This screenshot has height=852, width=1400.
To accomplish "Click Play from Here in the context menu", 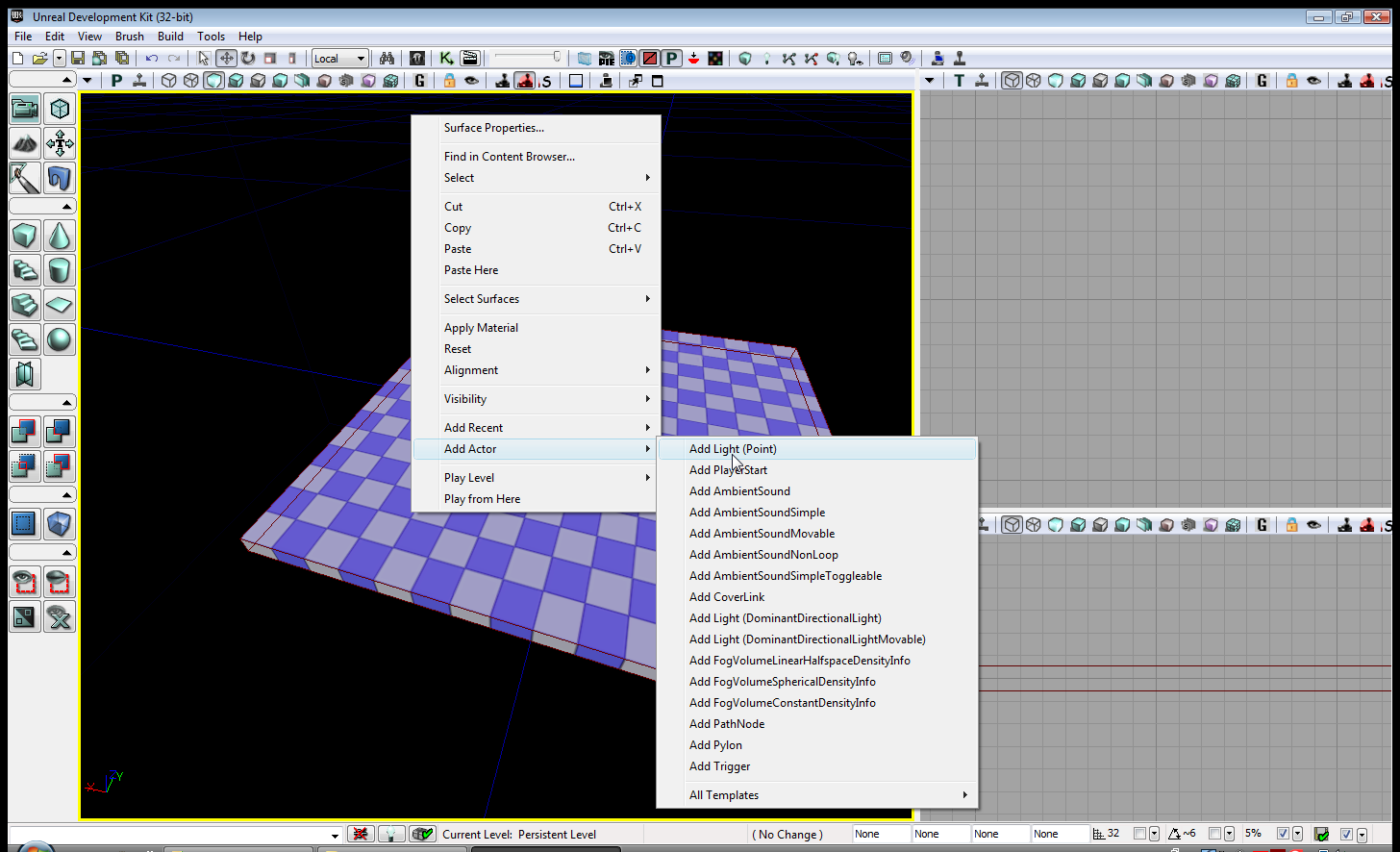I will [x=482, y=499].
